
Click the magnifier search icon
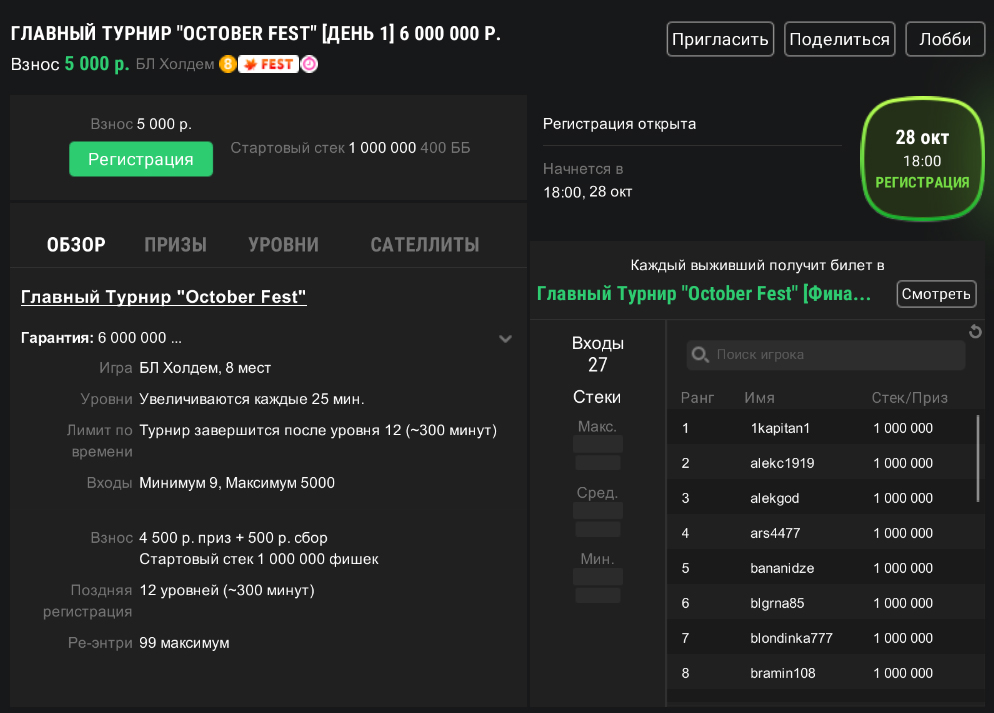(700, 355)
